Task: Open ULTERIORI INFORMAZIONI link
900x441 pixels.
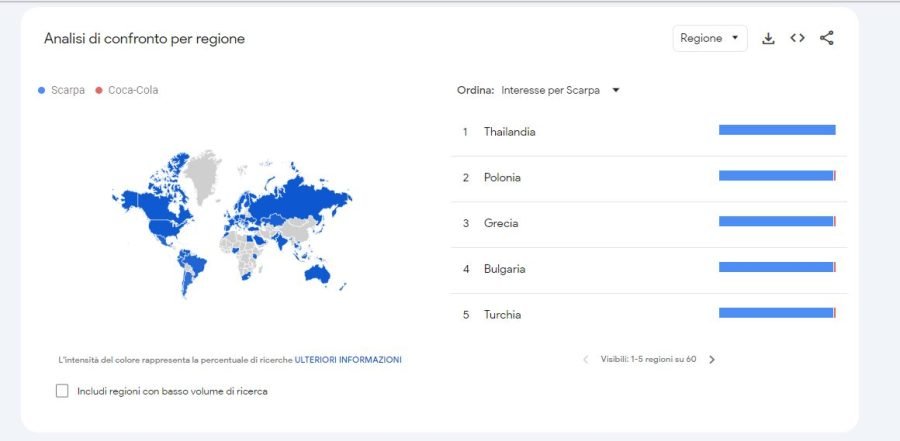Action: [x=348, y=360]
